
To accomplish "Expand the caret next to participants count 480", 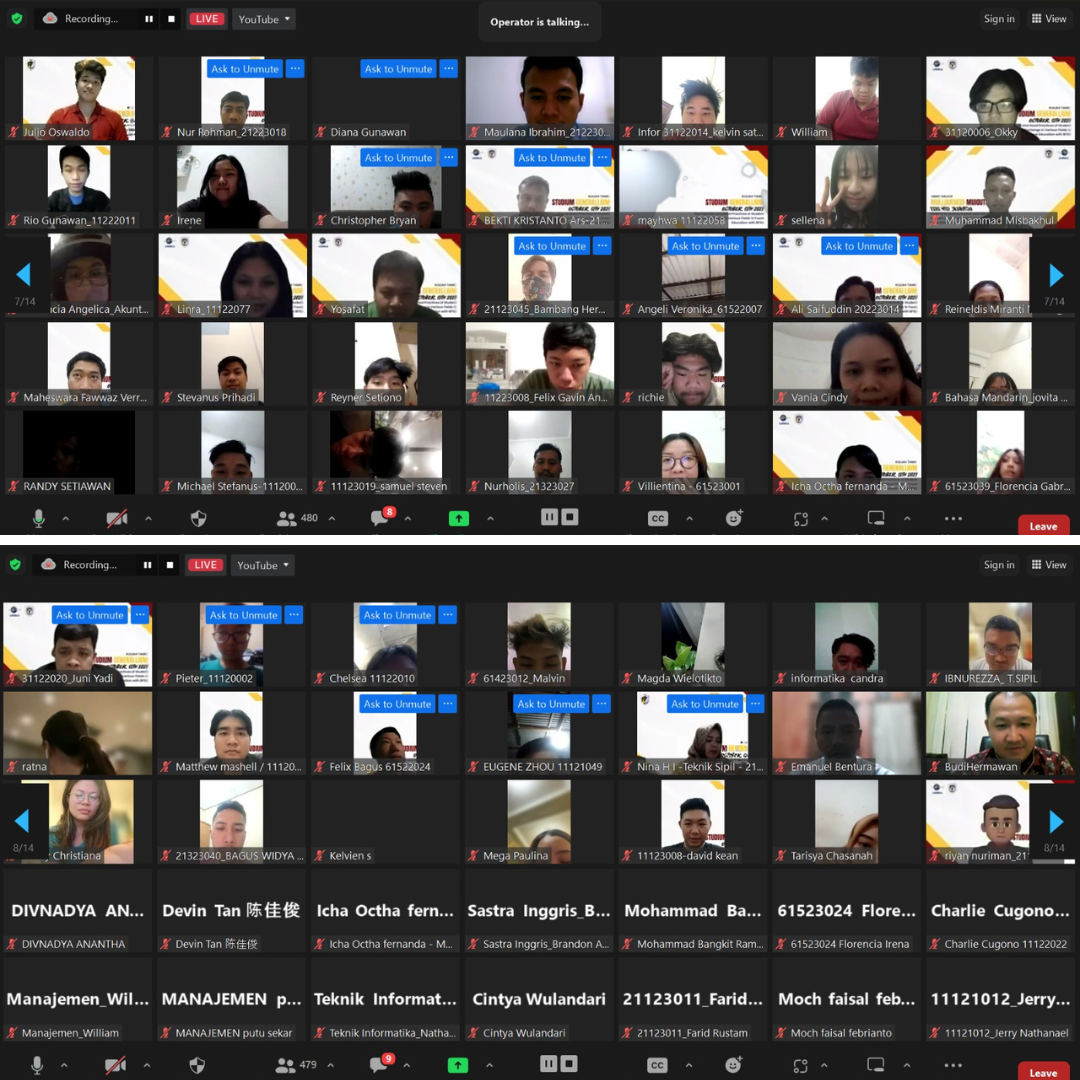I will pyautogui.click(x=332, y=518).
